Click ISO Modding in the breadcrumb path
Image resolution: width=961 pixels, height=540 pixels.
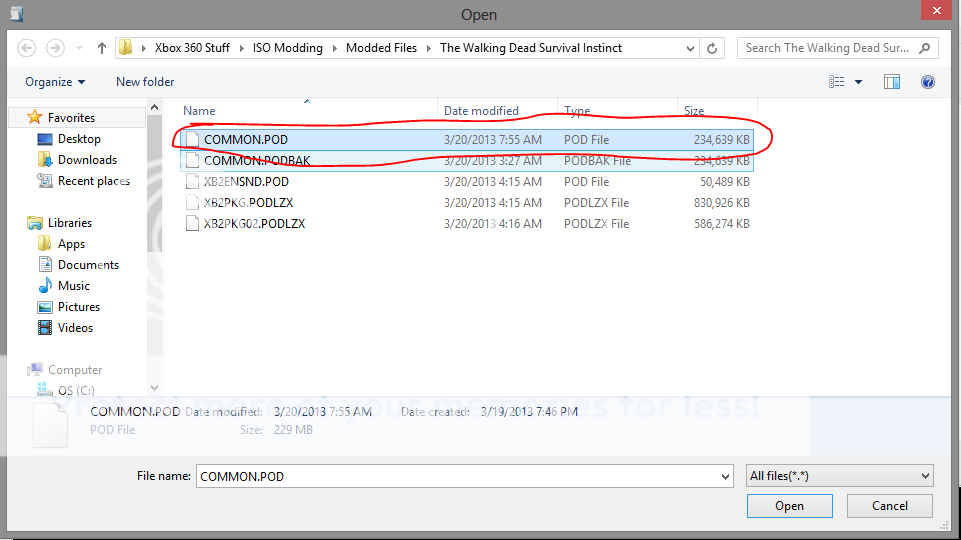click(x=288, y=48)
